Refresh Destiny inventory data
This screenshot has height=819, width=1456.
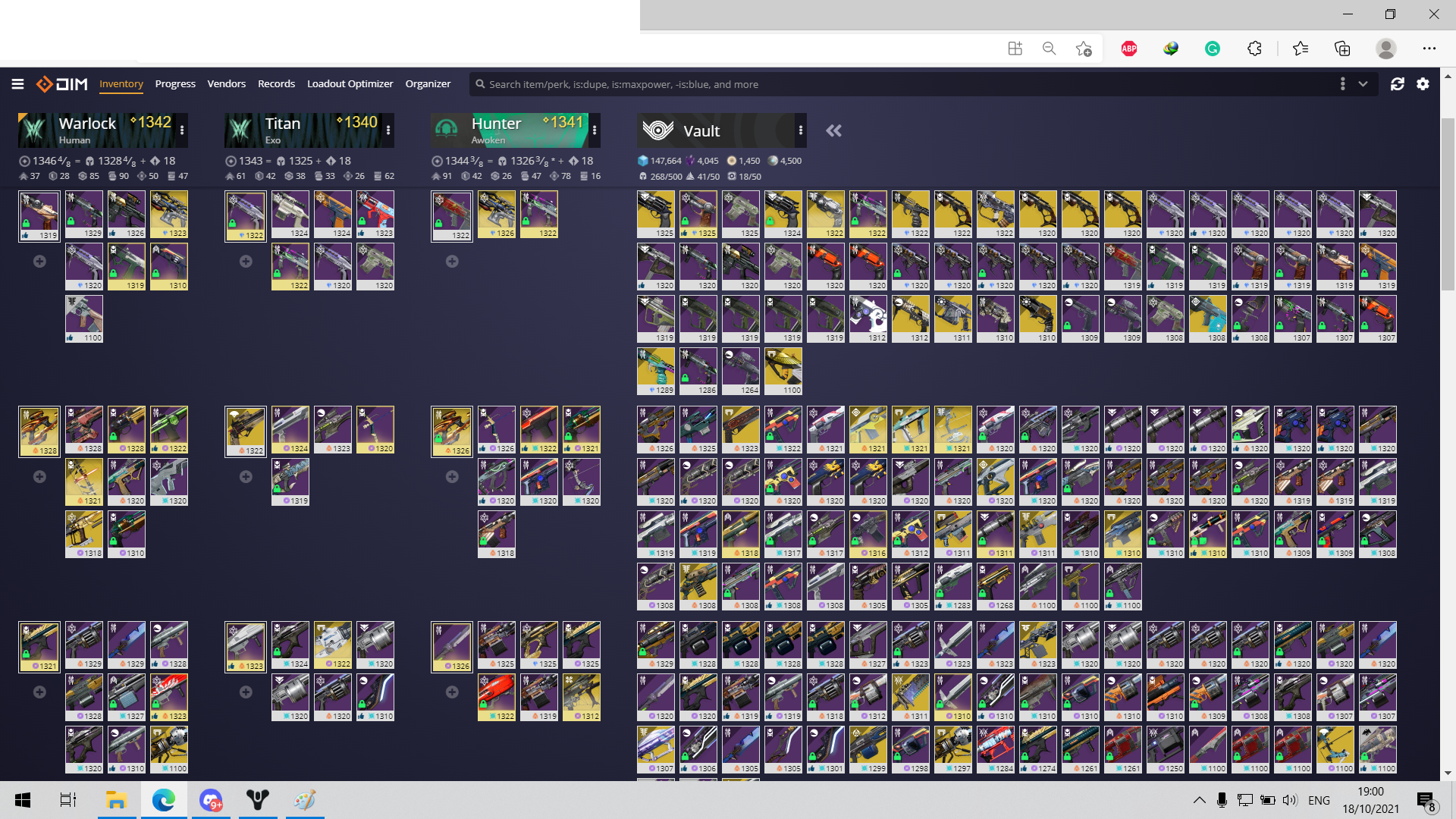click(x=1397, y=84)
